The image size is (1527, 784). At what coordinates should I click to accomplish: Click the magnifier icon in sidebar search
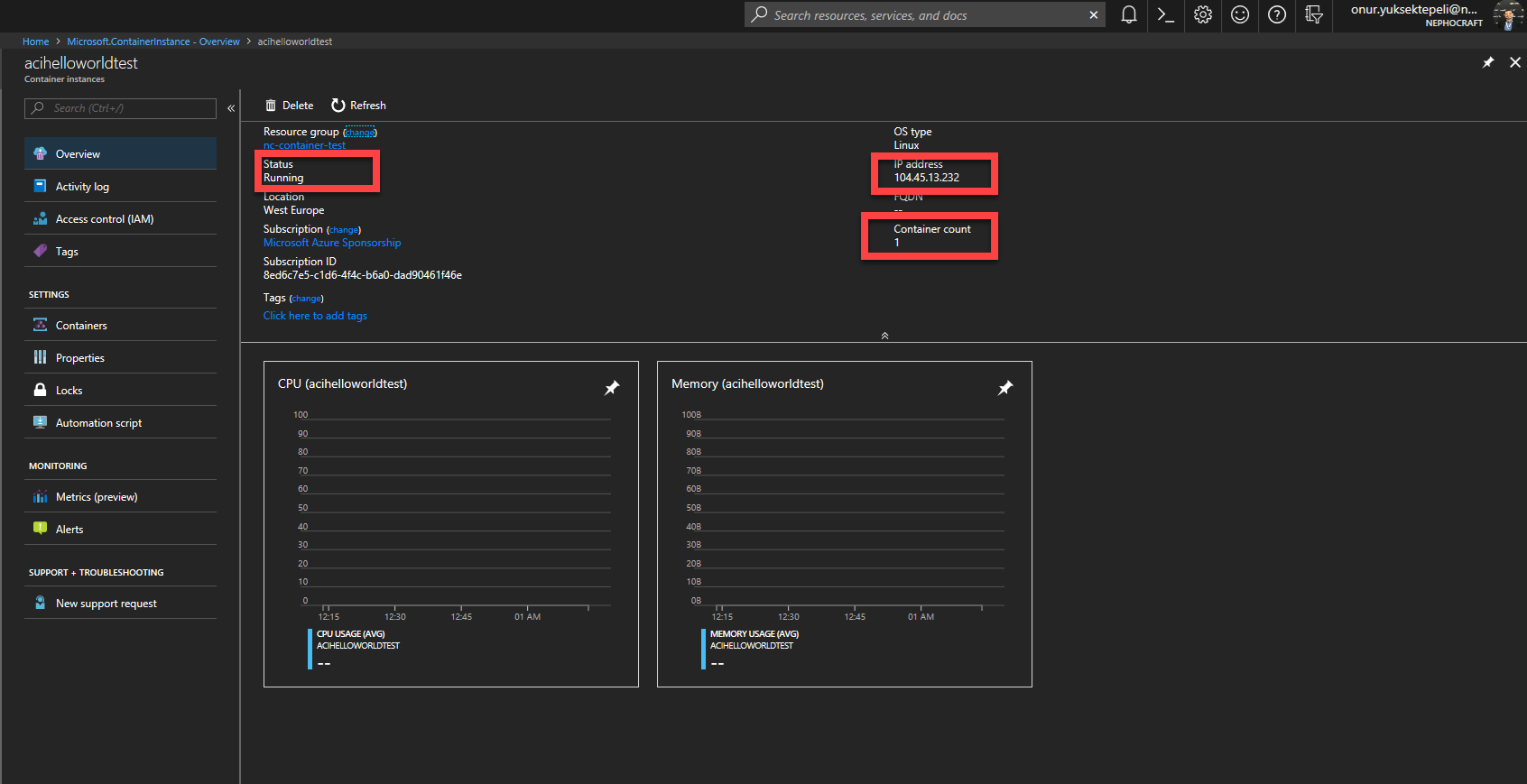pyautogui.click(x=38, y=108)
